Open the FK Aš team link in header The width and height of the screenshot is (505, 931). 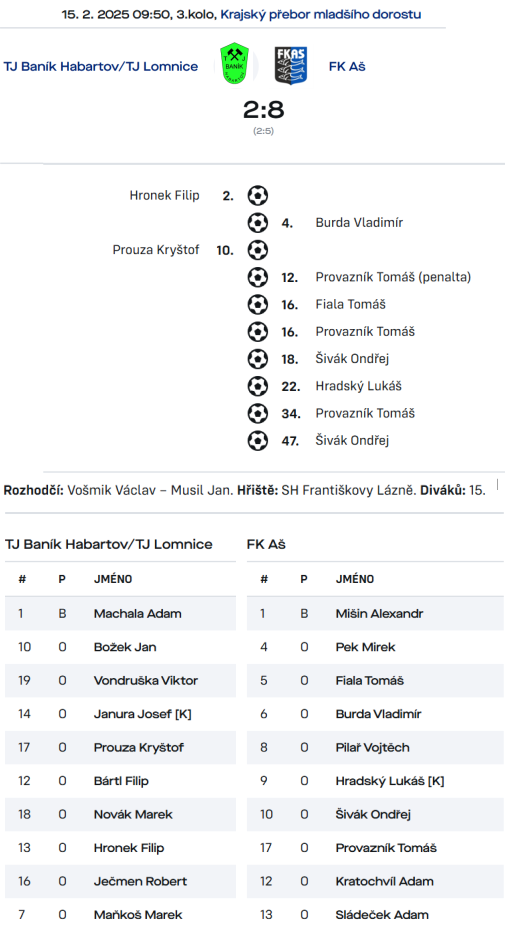[x=347, y=66]
